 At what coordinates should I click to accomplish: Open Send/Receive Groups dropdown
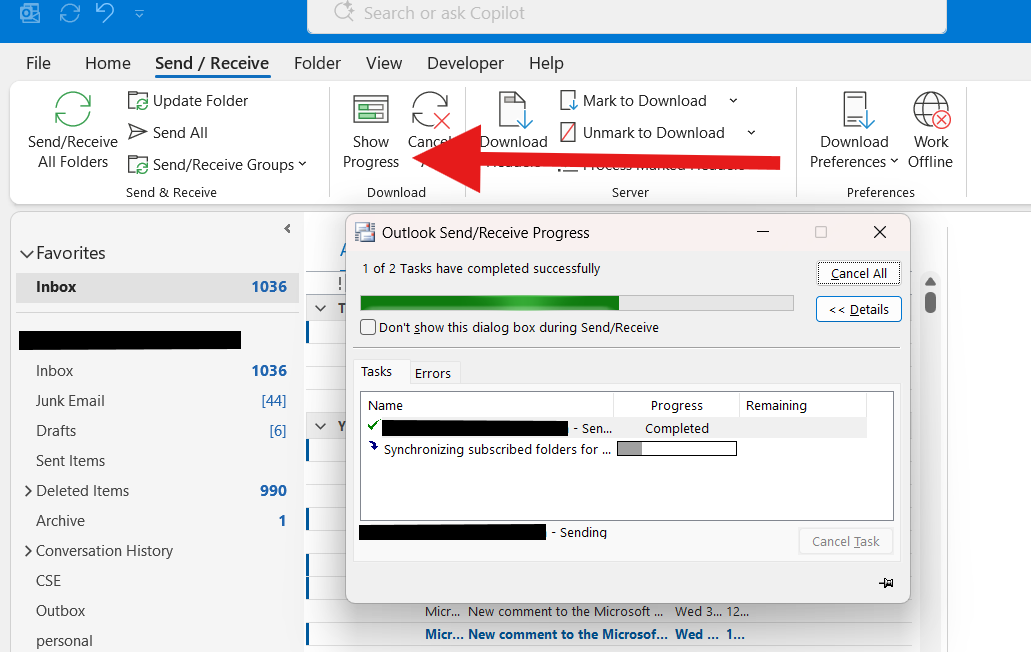coord(218,164)
